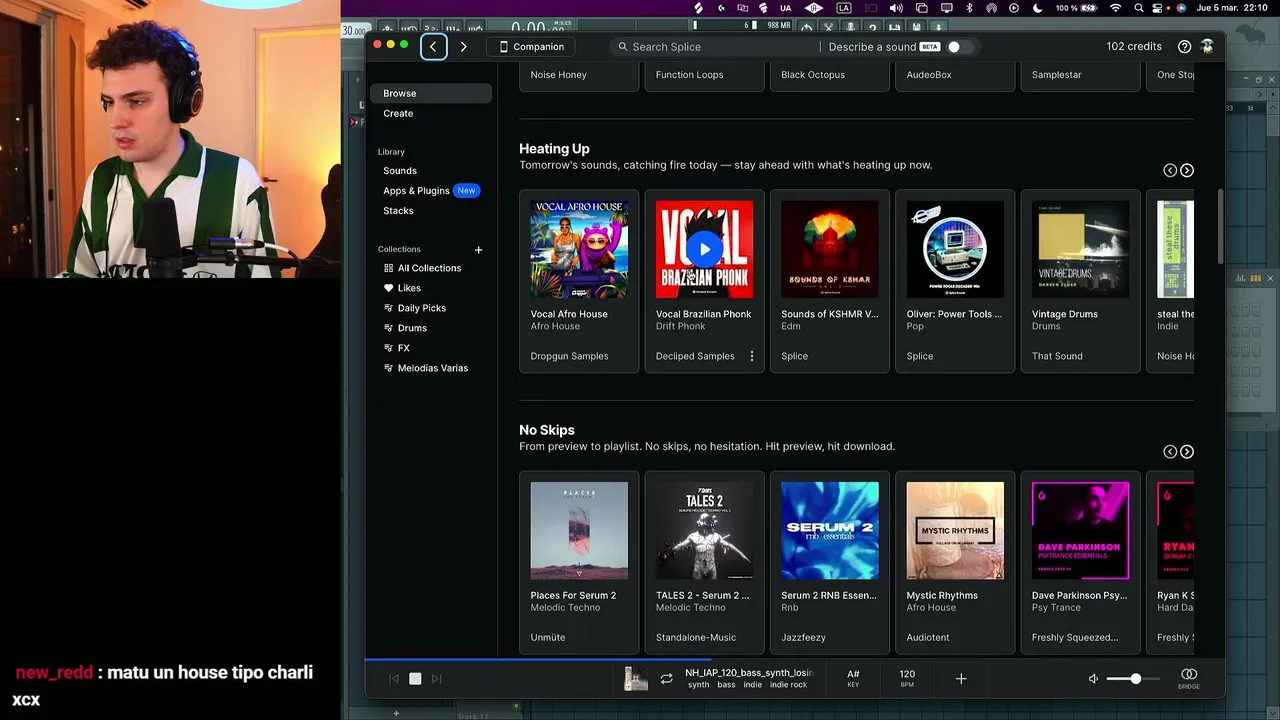Screen dimensions: 1280x720
Task: Add current sample with the plus icon
Action: point(961,679)
